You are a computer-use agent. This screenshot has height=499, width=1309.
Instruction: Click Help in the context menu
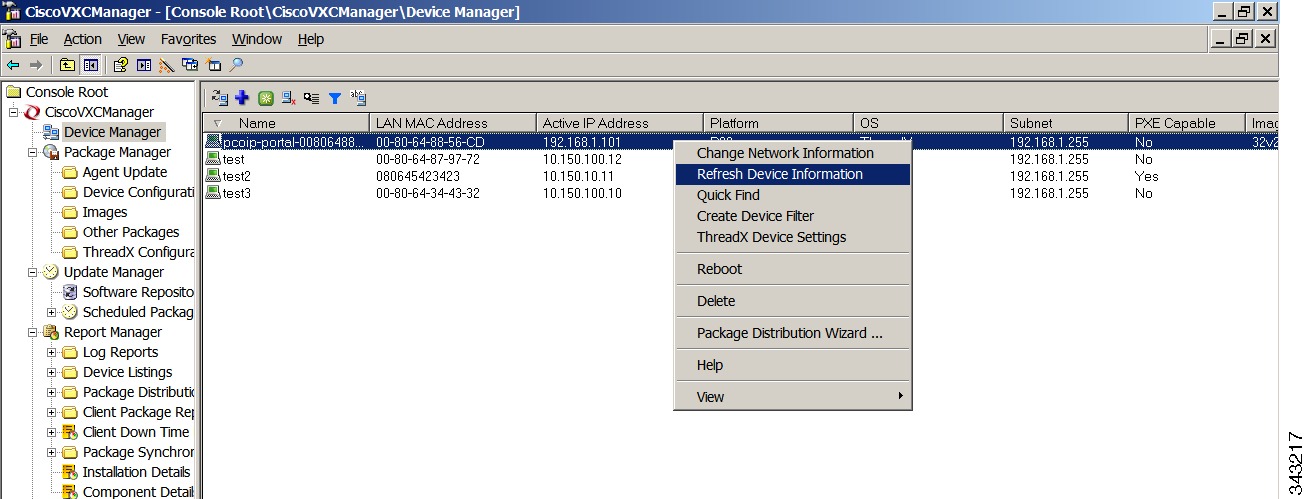(793, 365)
